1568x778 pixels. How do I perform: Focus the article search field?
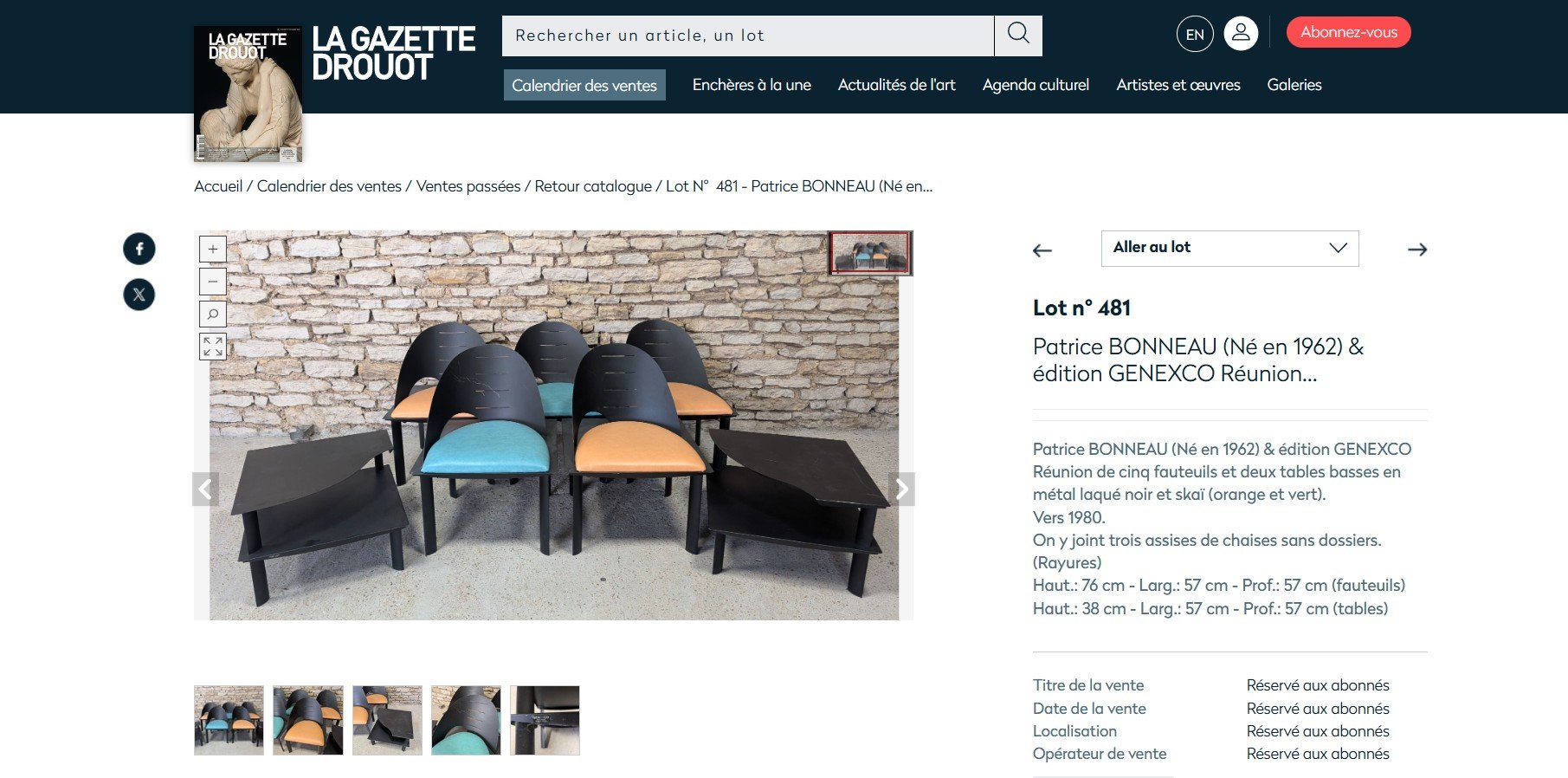pos(748,36)
